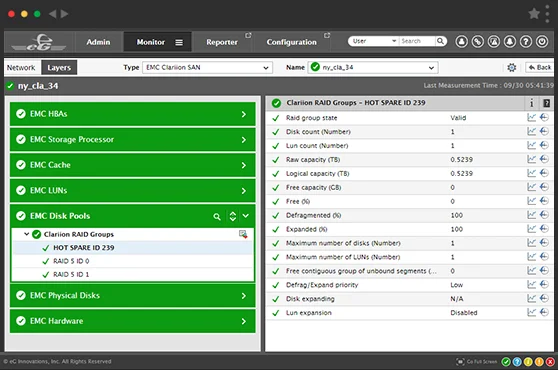The height and width of the screenshot is (370, 558).
Task: Show graph for Maximum number of disks
Action: 531,243
